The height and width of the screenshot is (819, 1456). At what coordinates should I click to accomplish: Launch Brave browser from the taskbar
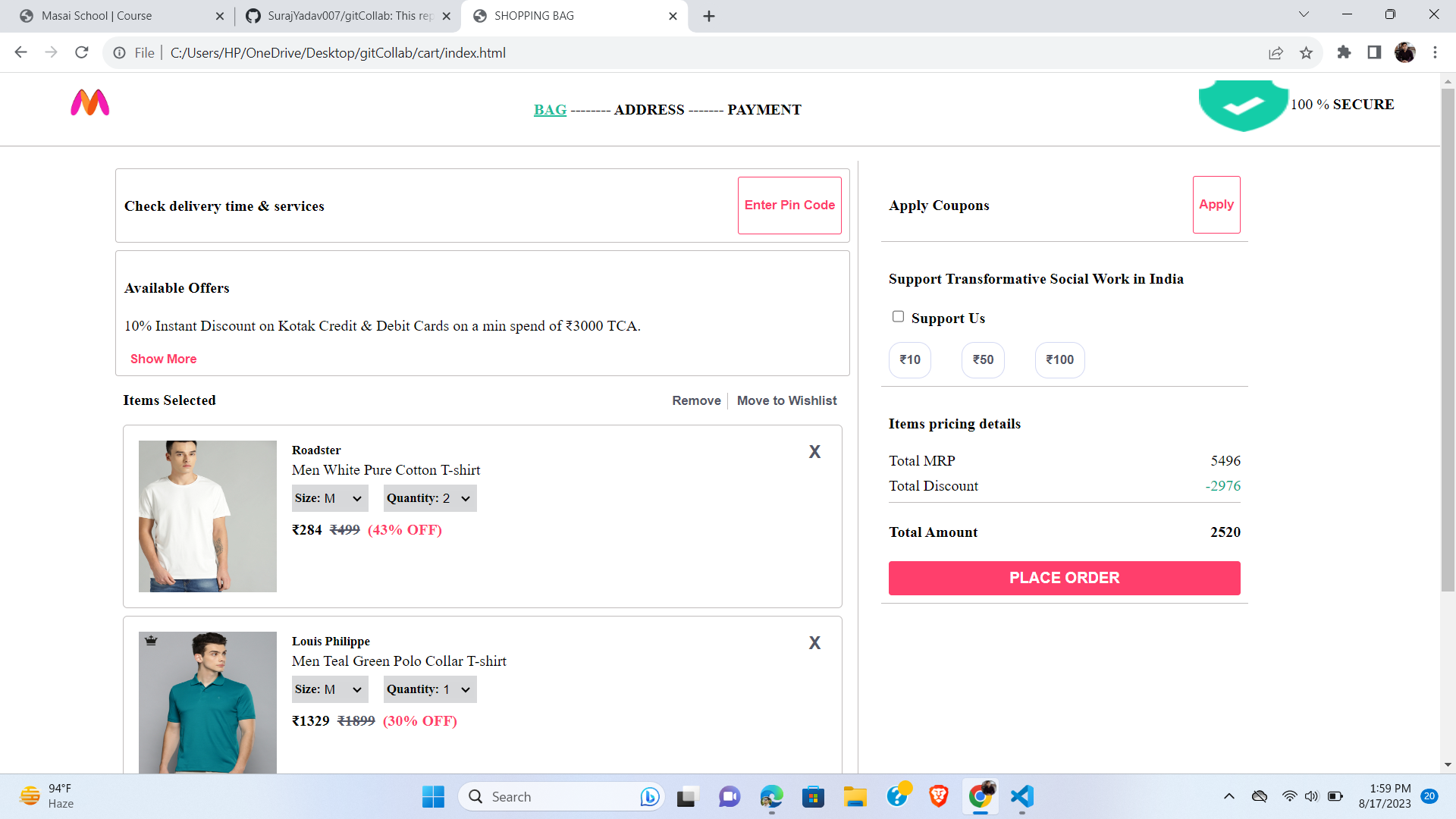938,797
